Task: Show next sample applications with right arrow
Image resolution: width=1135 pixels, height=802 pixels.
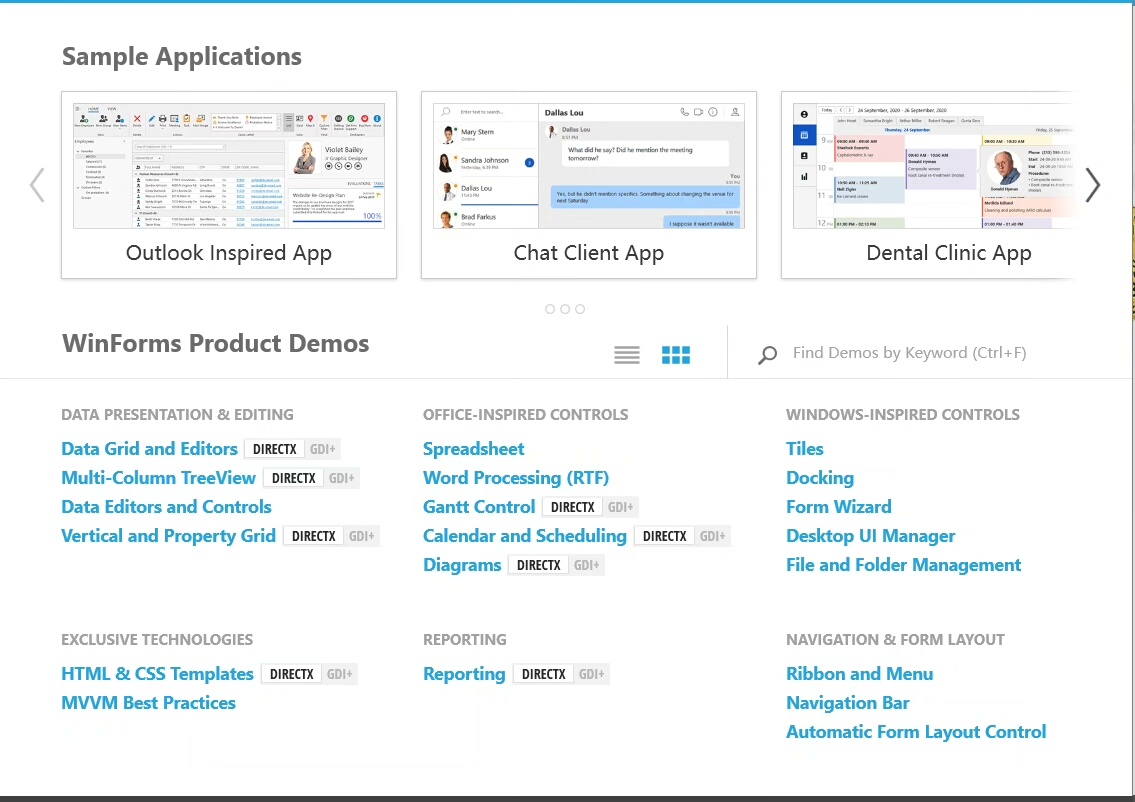Action: point(1092,185)
